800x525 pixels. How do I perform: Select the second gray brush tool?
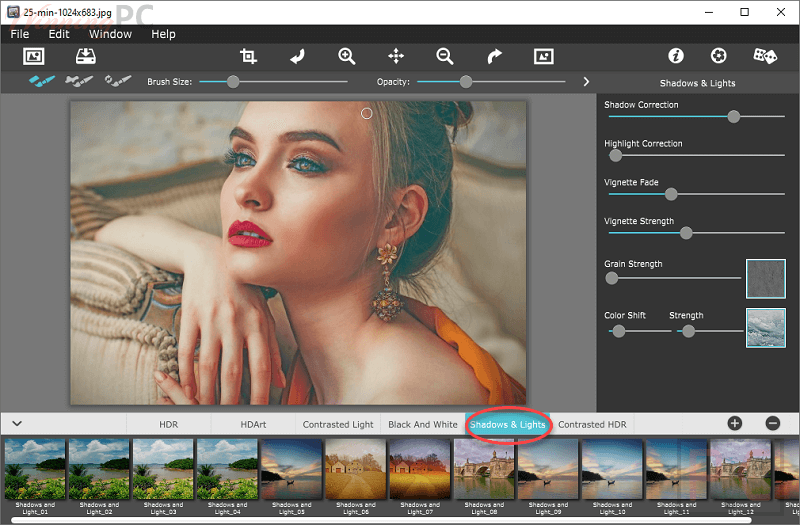coord(79,81)
